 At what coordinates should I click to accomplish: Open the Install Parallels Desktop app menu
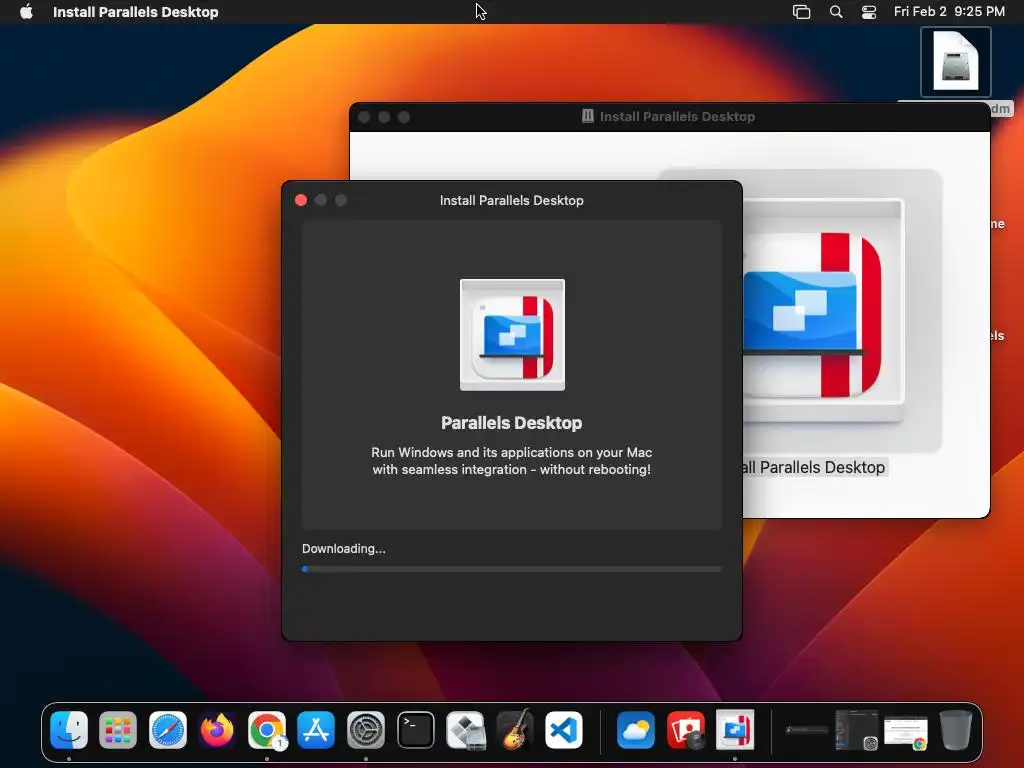135,12
